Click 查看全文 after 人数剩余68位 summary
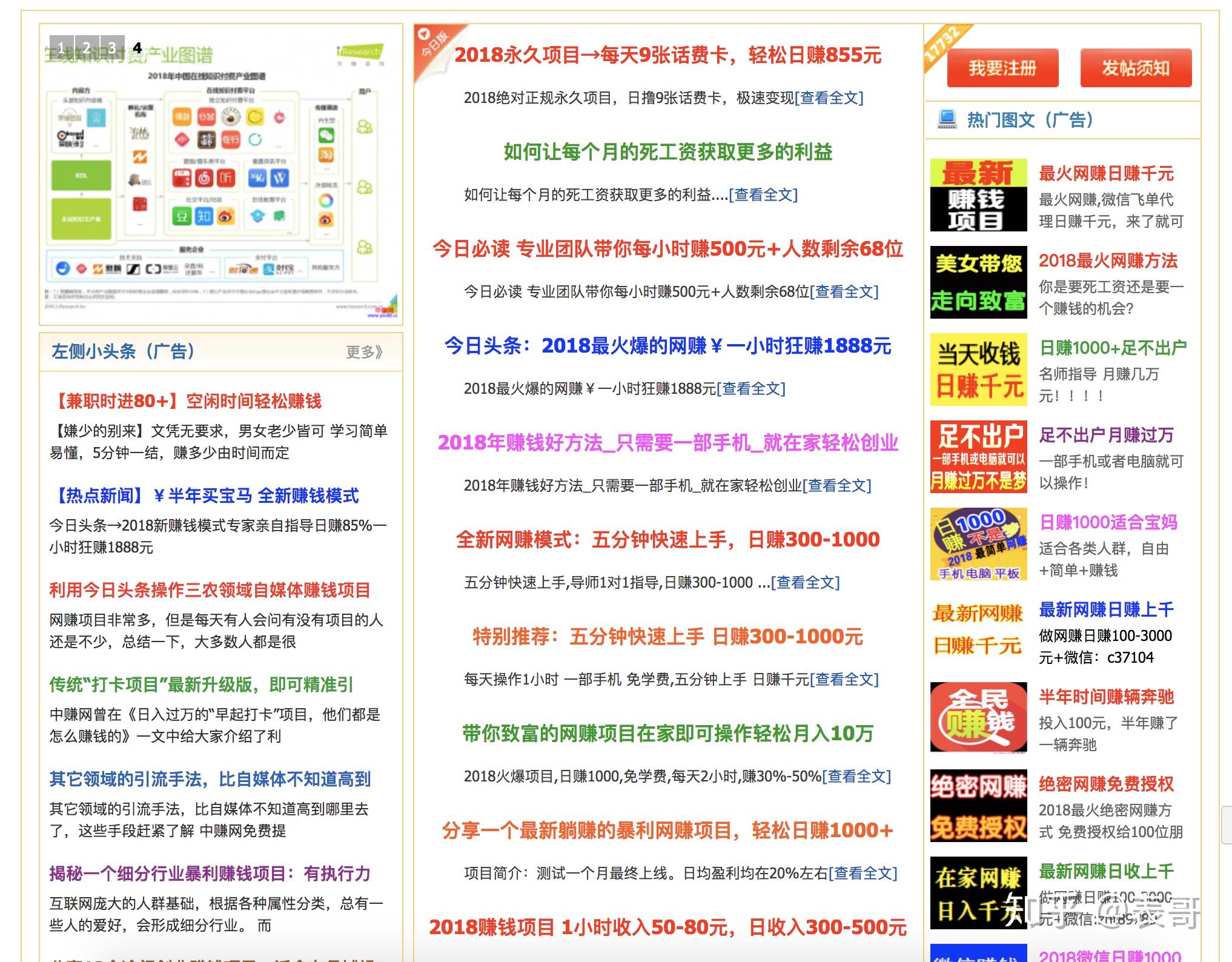Image resolution: width=1232 pixels, height=962 pixels. (x=844, y=292)
